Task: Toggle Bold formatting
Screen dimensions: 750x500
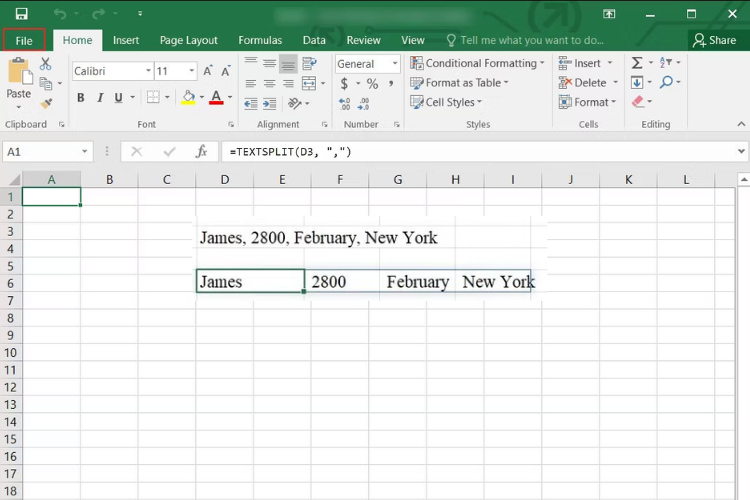Action: point(80,98)
